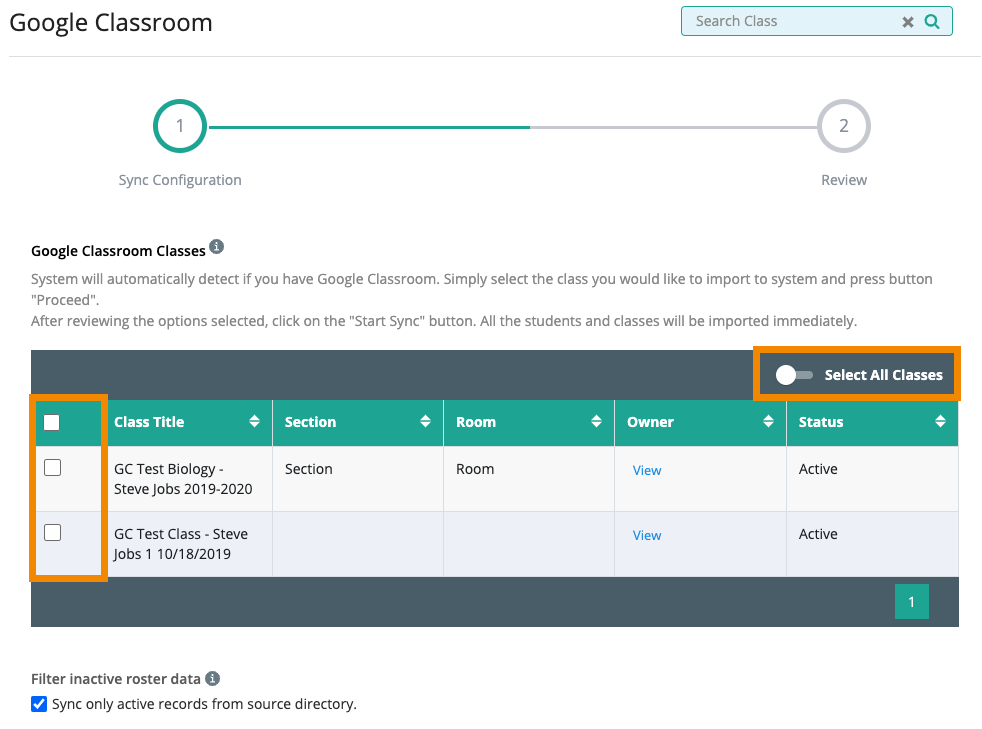This screenshot has height=729, width=982.
Task: Toggle the Select All Classes switch
Action: pos(795,375)
